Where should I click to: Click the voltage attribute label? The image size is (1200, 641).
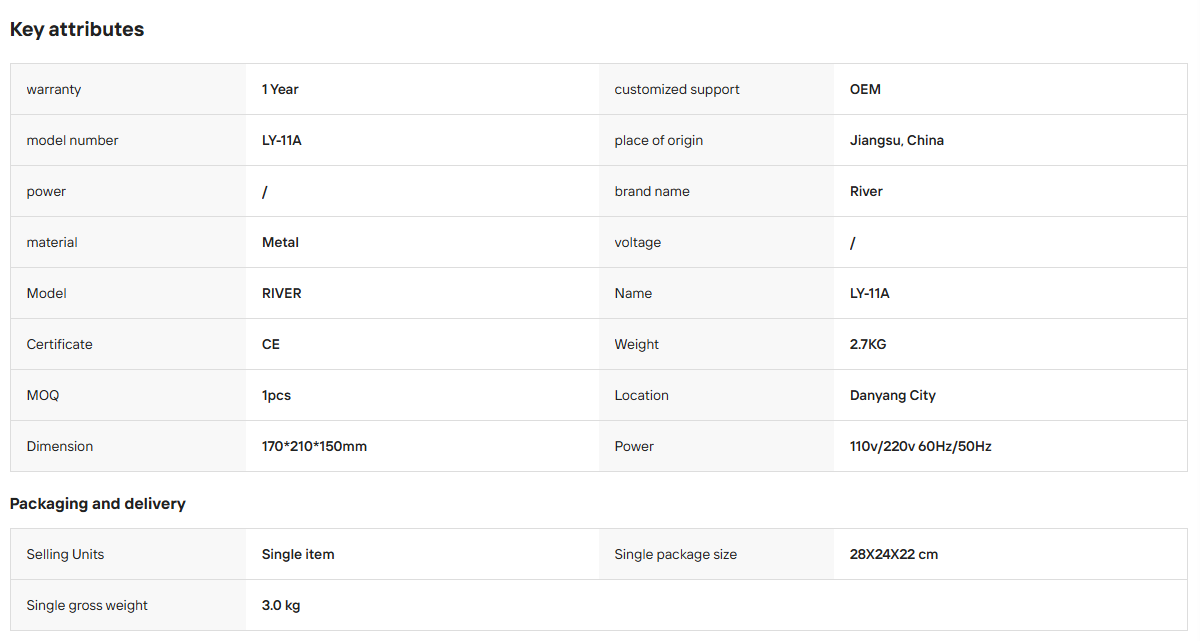[638, 242]
